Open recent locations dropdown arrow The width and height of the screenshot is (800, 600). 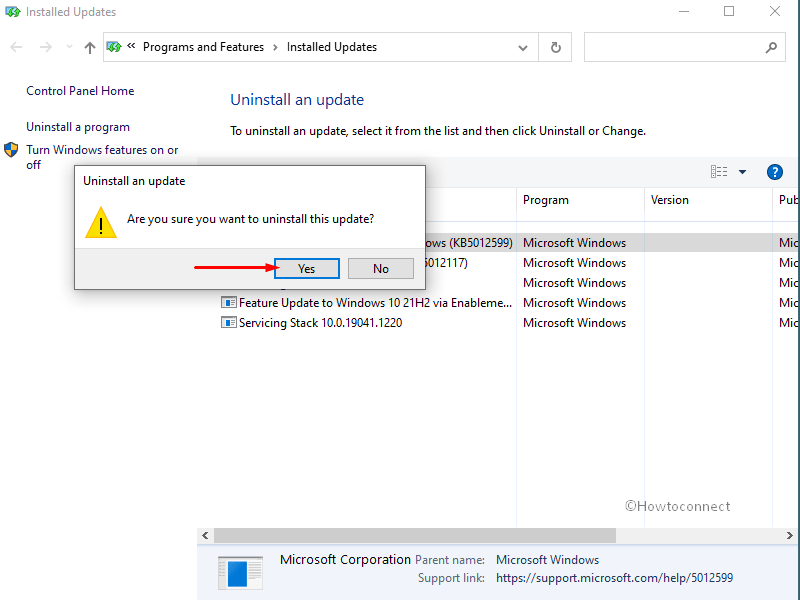coord(69,47)
